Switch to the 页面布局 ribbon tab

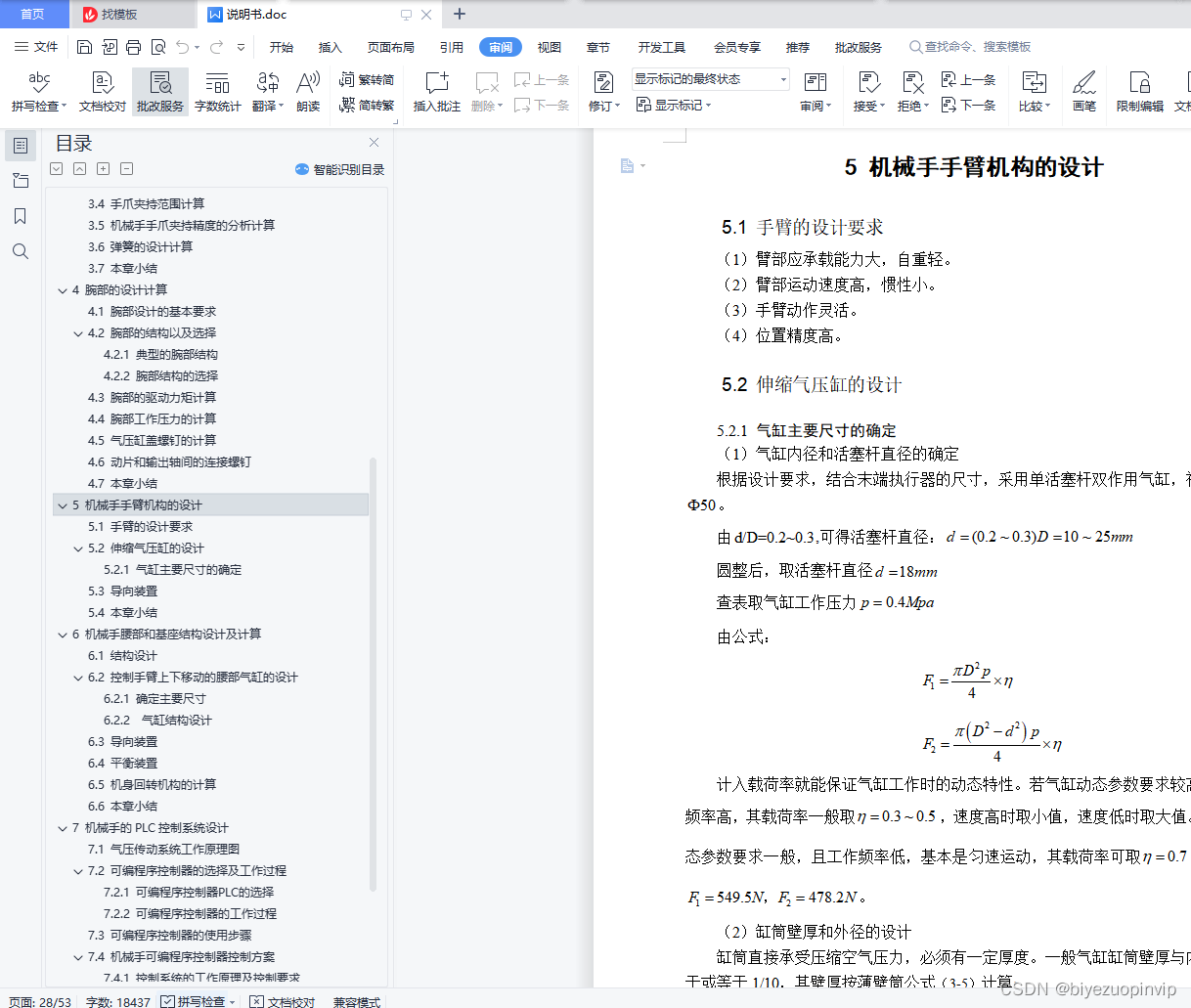(391, 47)
